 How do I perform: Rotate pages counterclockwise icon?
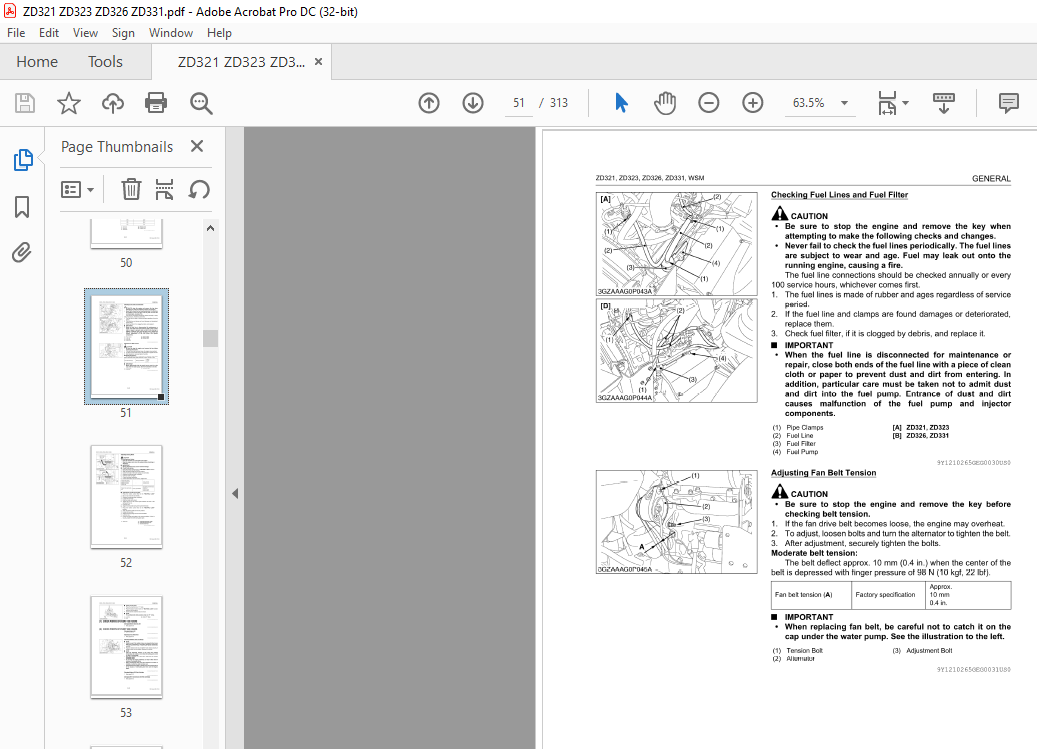199,190
